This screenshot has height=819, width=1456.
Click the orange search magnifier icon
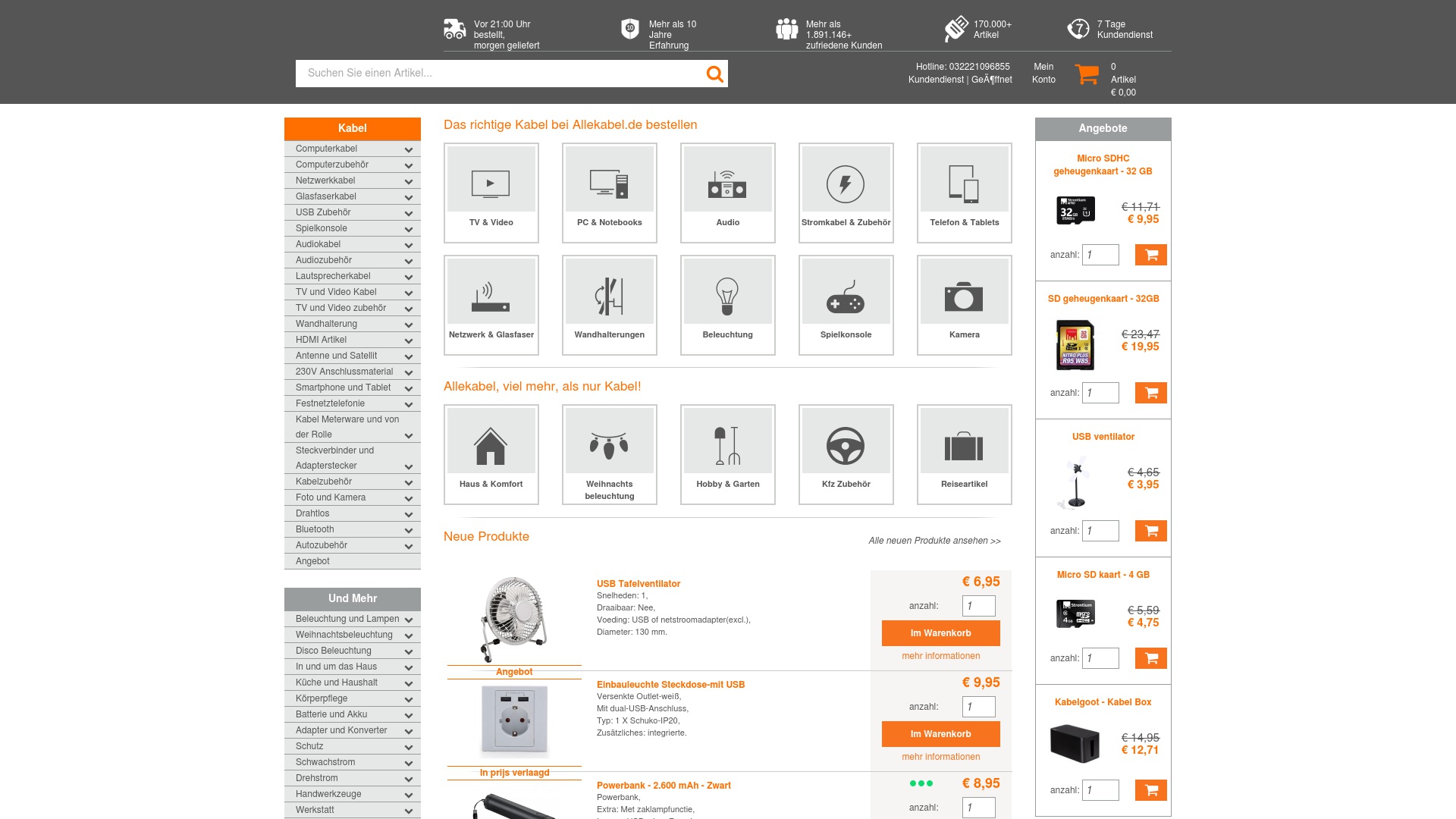click(x=714, y=74)
